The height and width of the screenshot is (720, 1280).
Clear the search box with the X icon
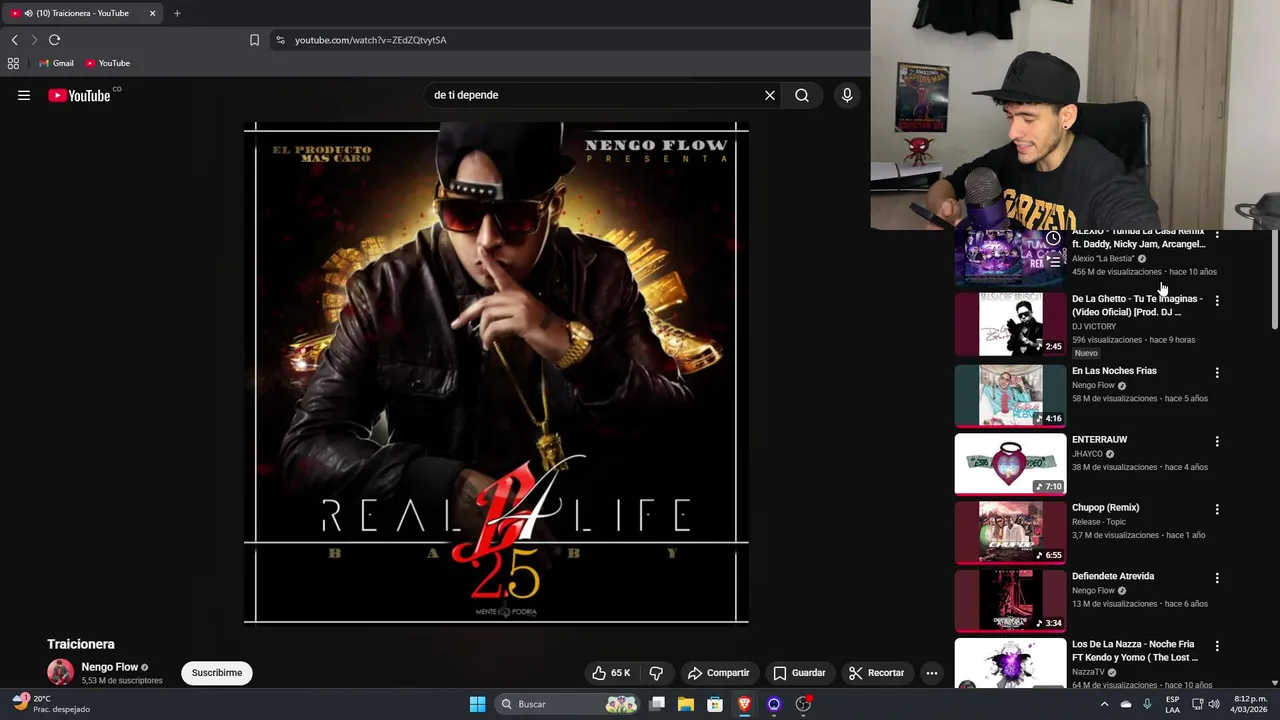pos(770,95)
